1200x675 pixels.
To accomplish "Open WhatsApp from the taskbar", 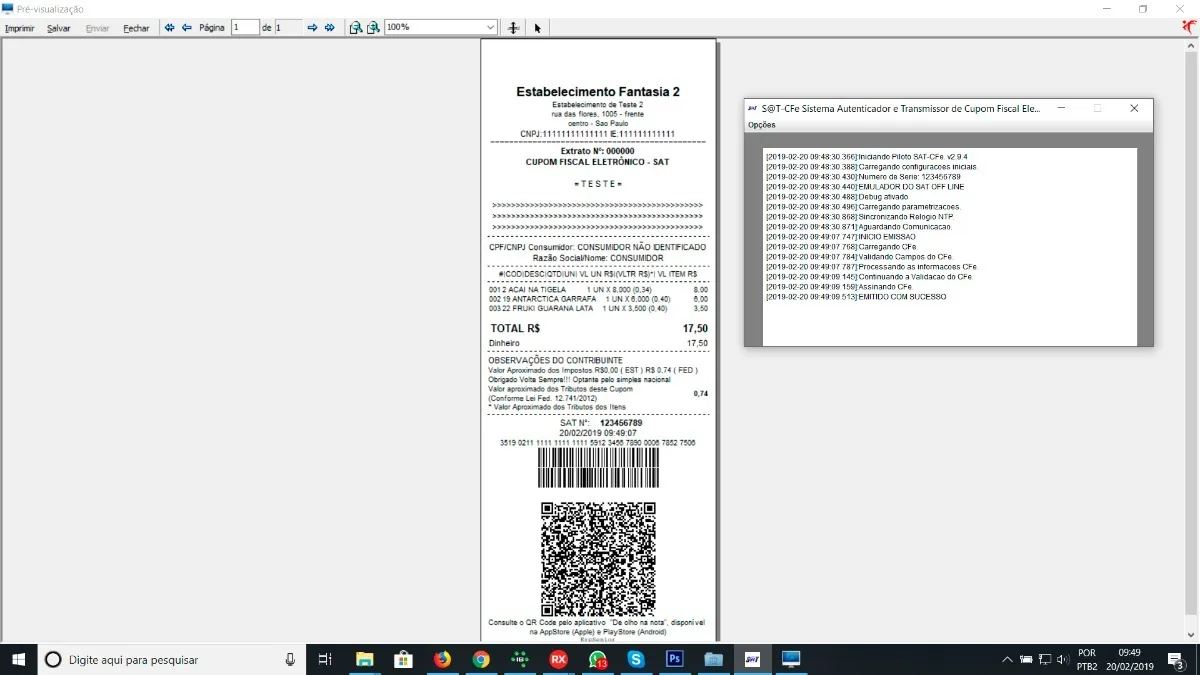I will pos(597,660).
